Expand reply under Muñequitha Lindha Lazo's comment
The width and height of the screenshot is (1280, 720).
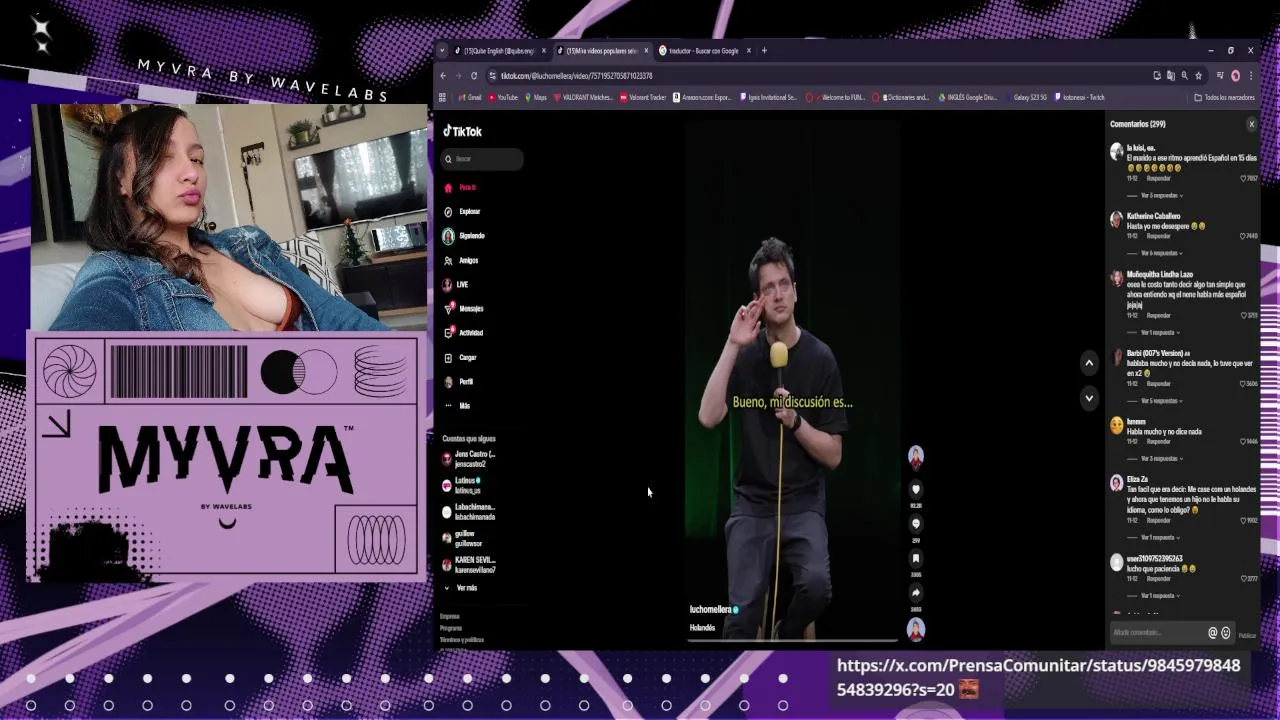(1161, 333)
